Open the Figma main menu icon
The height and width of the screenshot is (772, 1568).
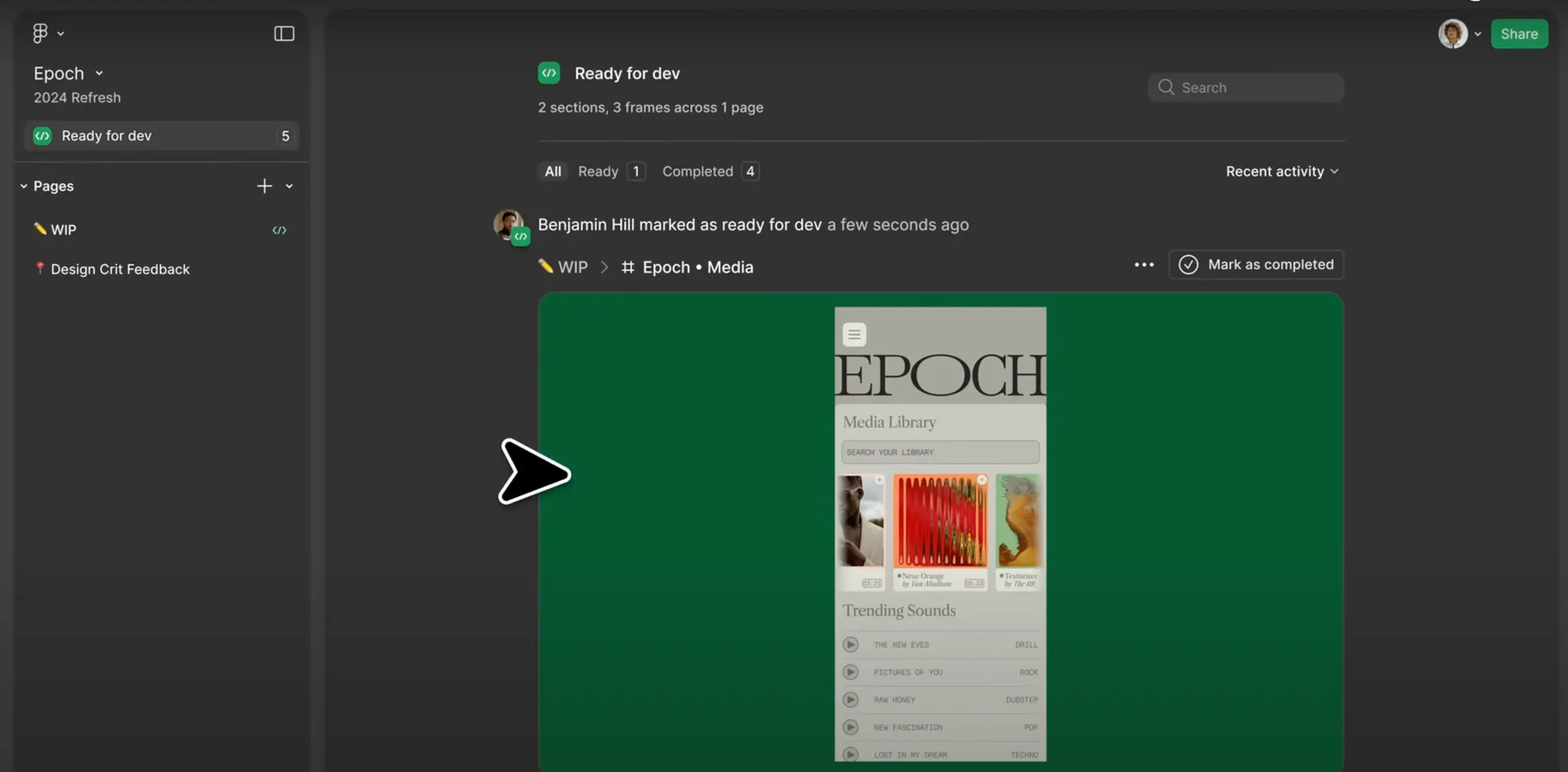tap(41, 33)
